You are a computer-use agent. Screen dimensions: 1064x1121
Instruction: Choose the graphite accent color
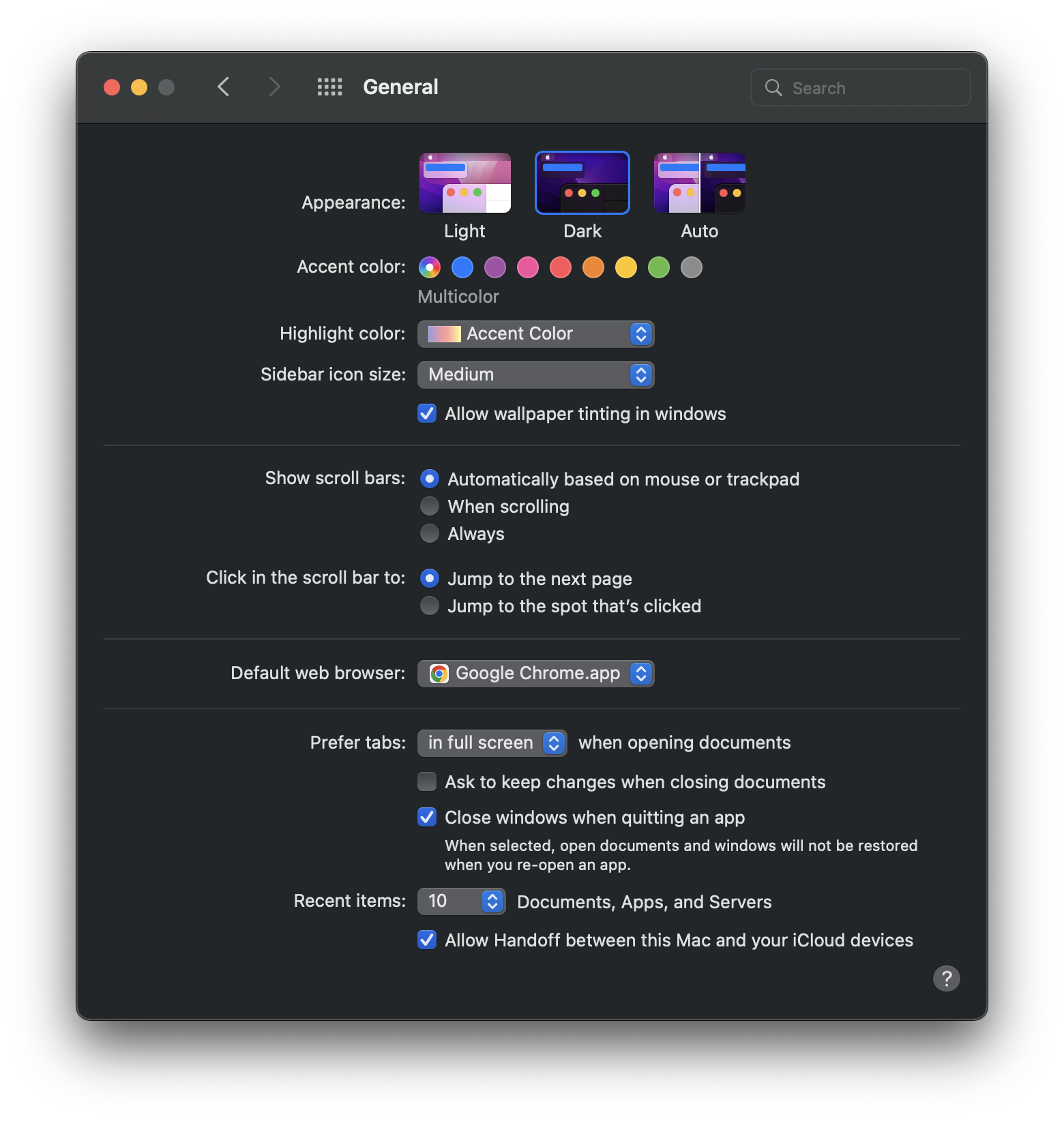click(692, 267)
